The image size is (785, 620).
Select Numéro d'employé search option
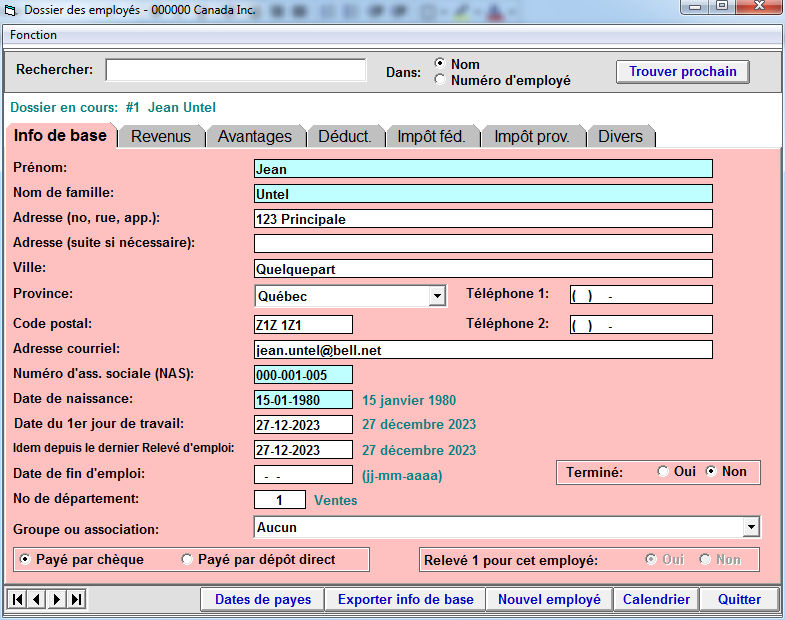point(440,80)
